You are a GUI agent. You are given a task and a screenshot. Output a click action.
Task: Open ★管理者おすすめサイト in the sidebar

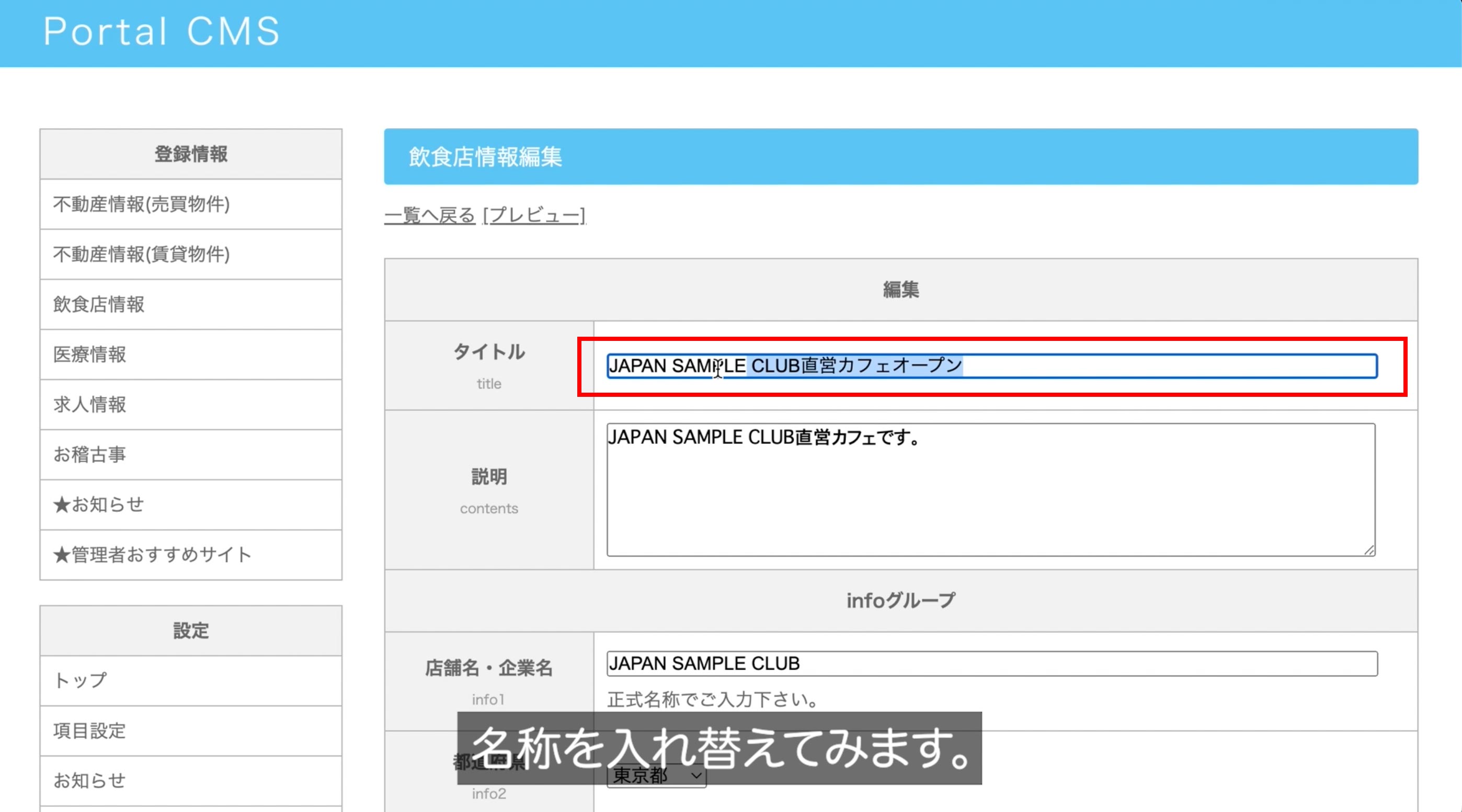coord(191,554)
